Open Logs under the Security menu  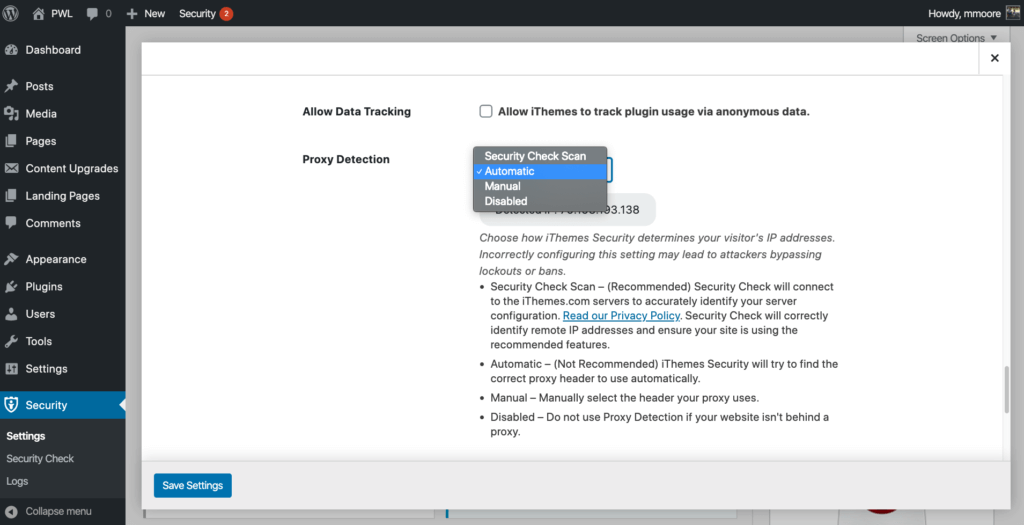click(17, 481)
